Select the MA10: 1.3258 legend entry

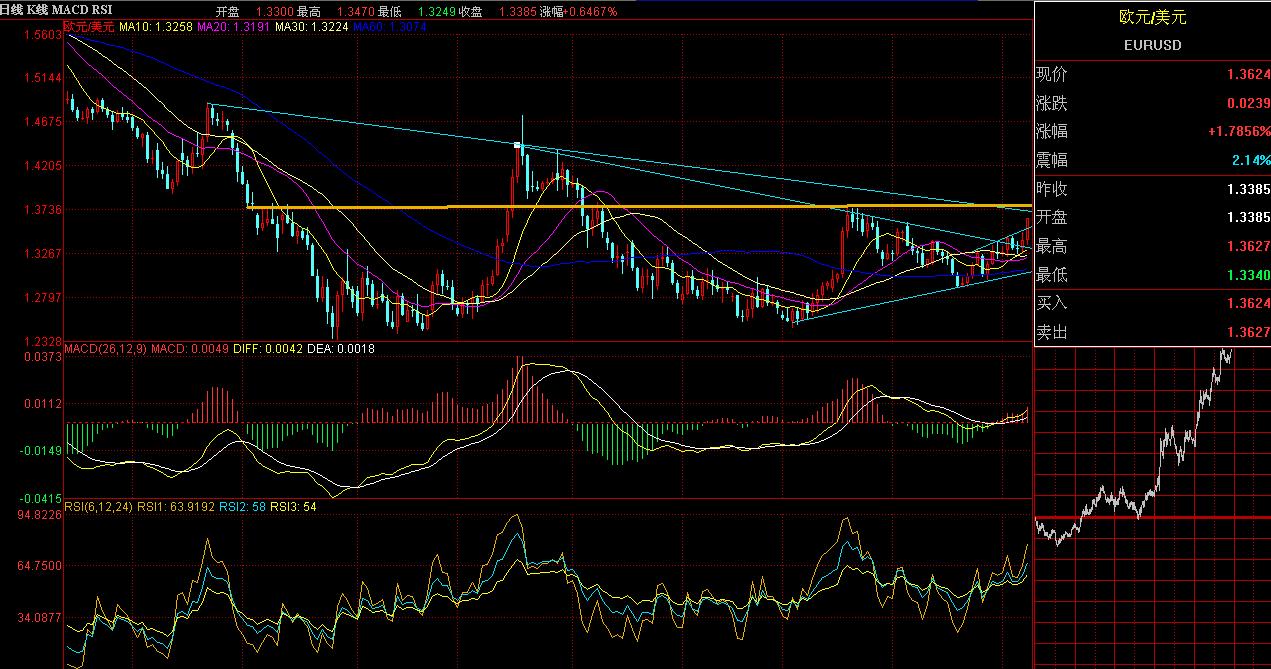coord(156,27)
